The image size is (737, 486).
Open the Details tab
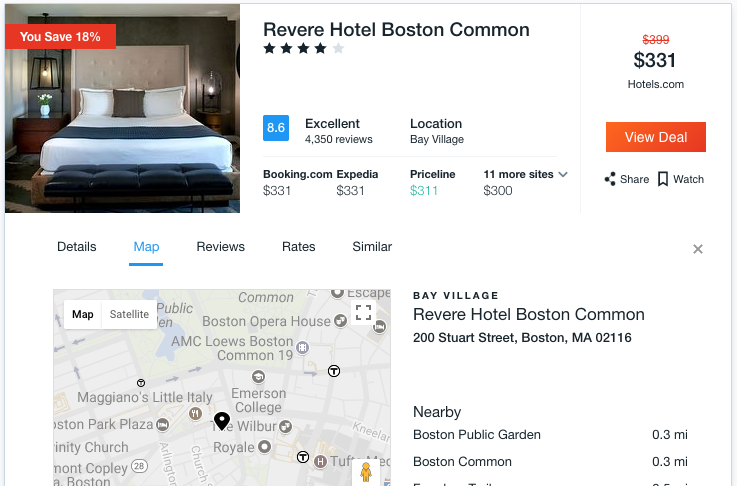click(x=77, y=247)
